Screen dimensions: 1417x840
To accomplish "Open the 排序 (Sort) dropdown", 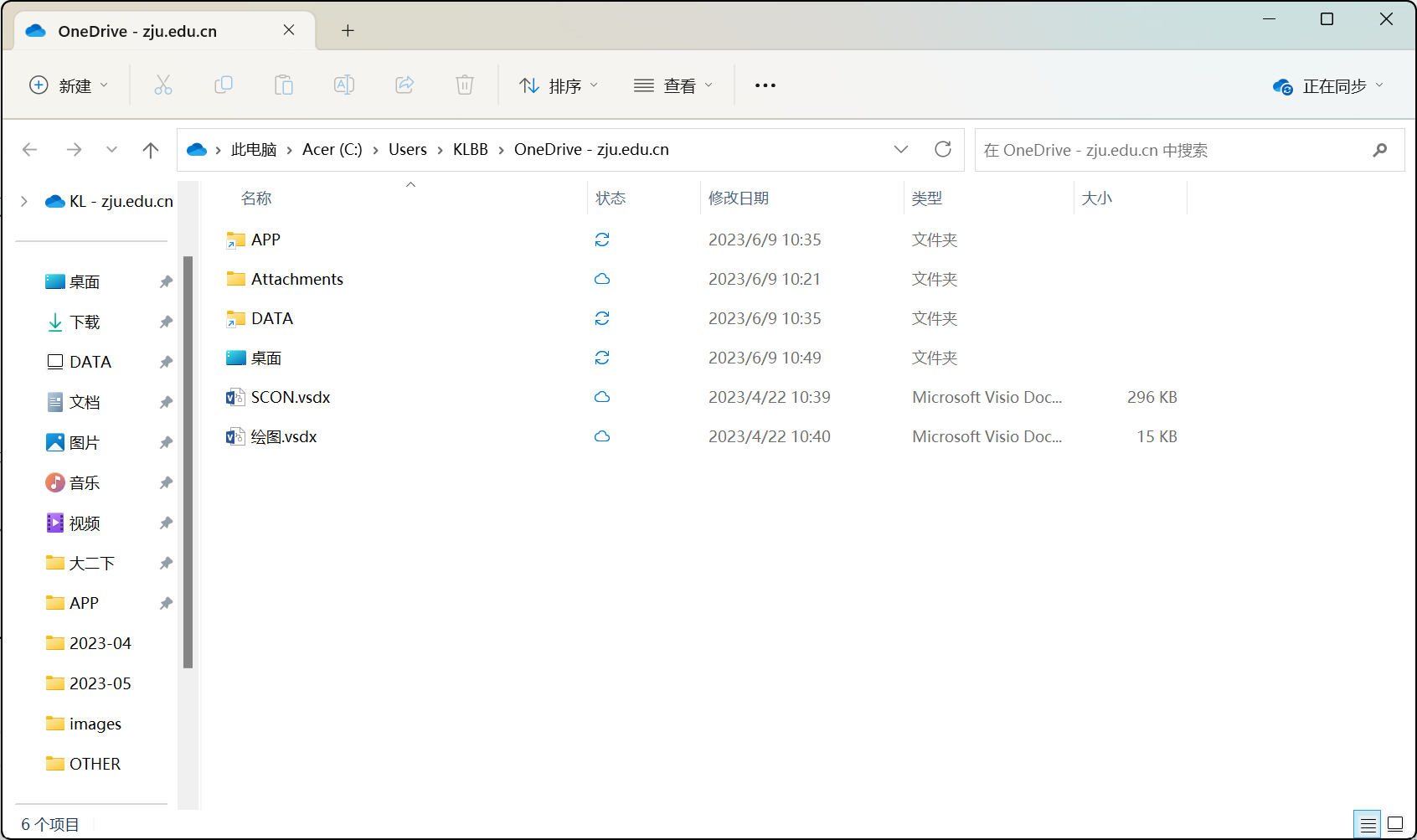I will point(559,85).
